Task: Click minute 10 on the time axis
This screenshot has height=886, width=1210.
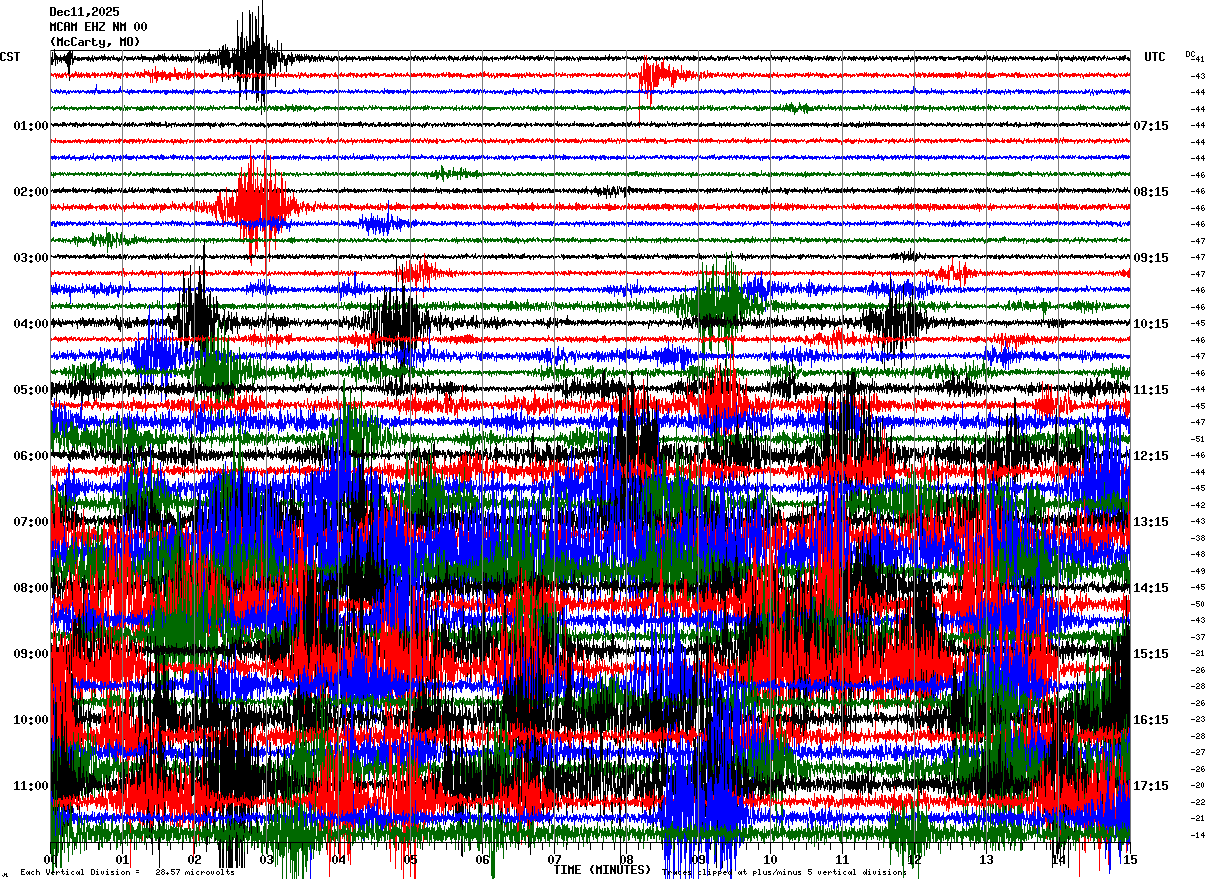Action: click(770, 860)
